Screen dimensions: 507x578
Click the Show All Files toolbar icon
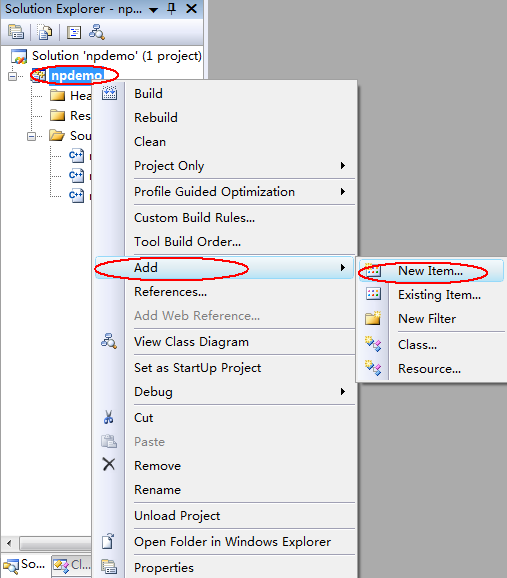pyautogui.click(x=45, y=32)
